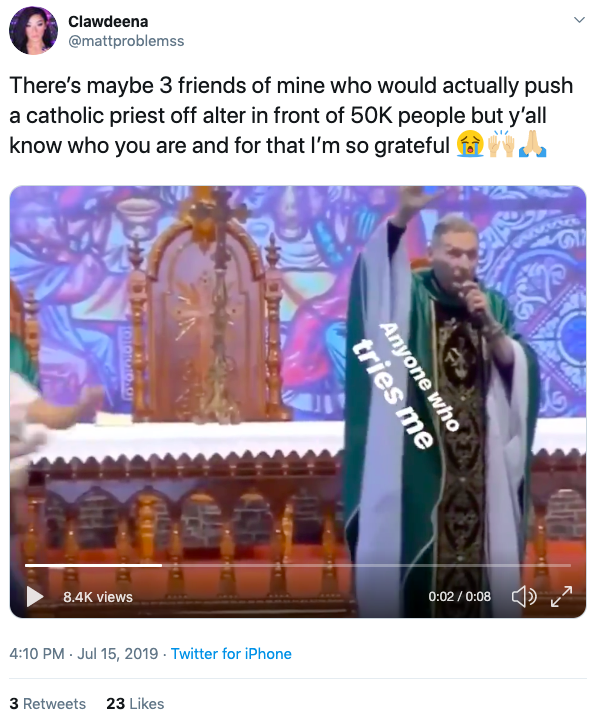Click the tweet text about three friends
Screen dimensions: 596x718
coord(291,116)
